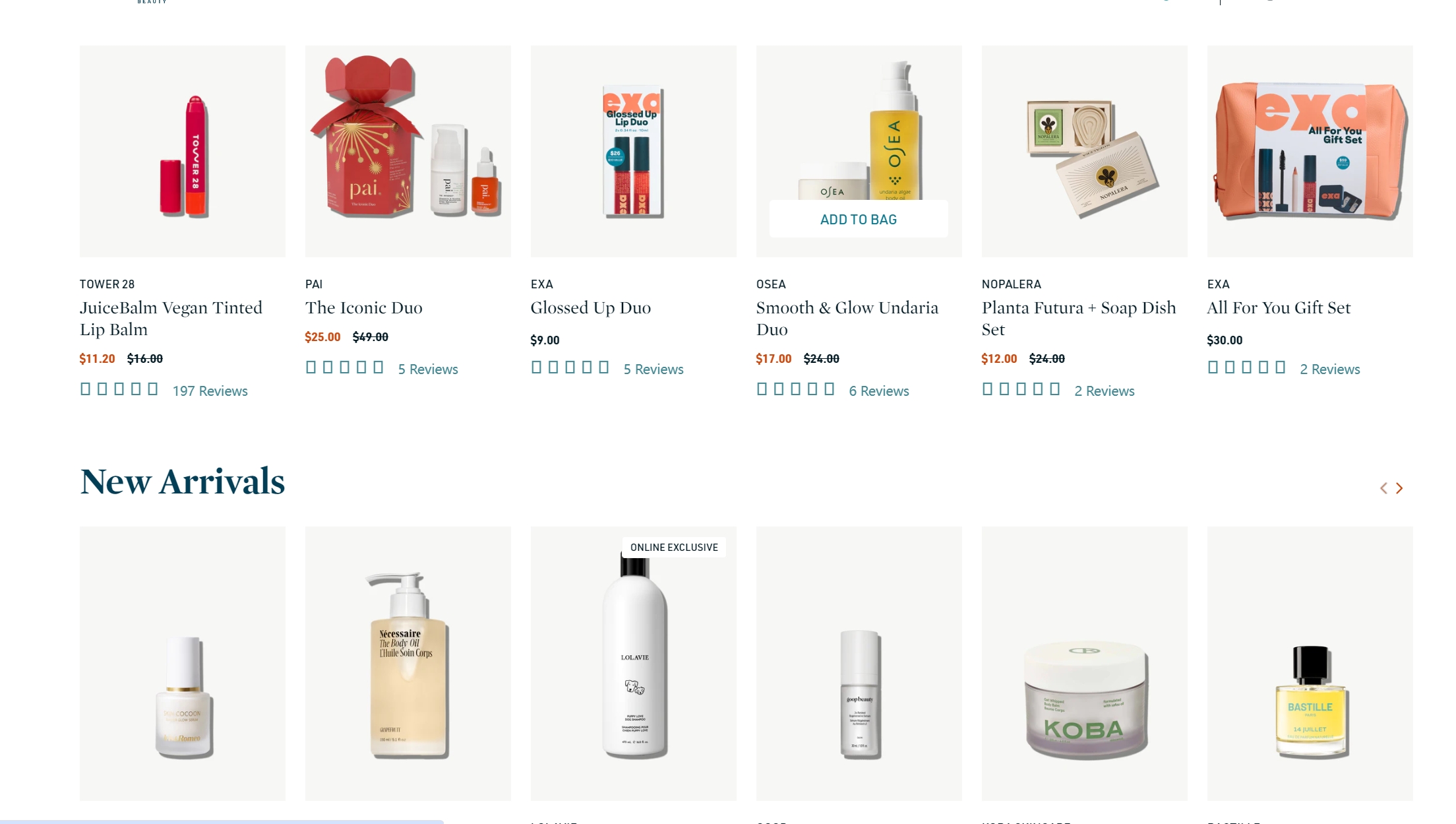View 6 Reviews for OSEA duo
This screenshot has width=1456, height=824.
tap(879, 391)
